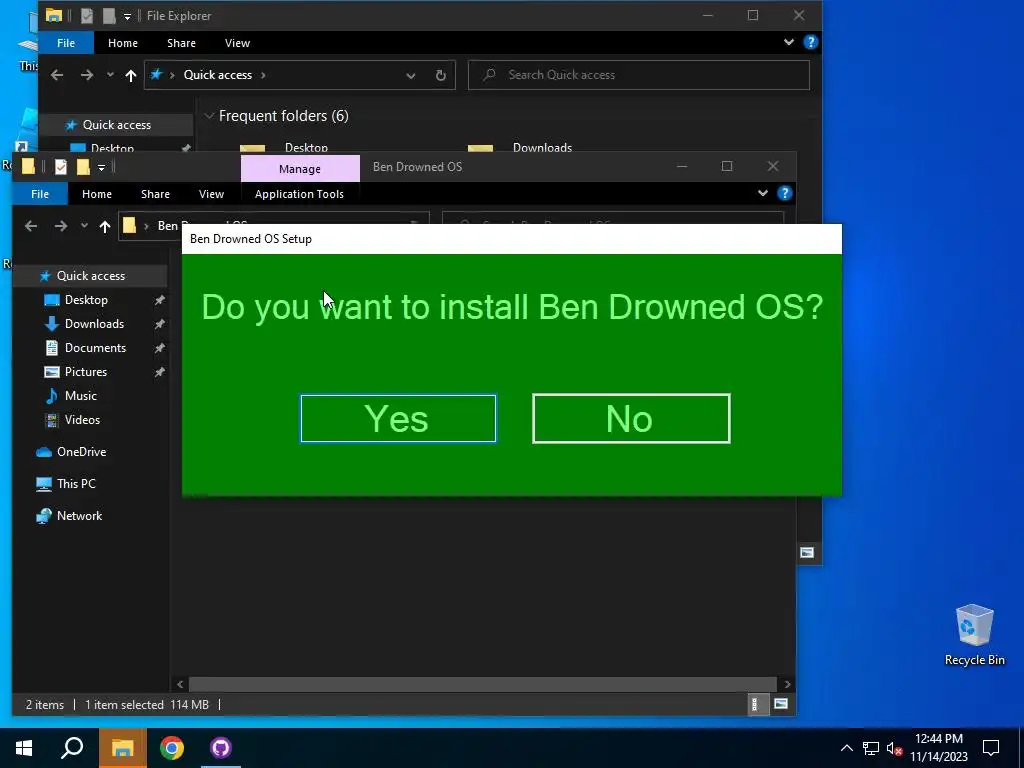Click pin icon next to Documents in sidebar

(x=159, y=349)
